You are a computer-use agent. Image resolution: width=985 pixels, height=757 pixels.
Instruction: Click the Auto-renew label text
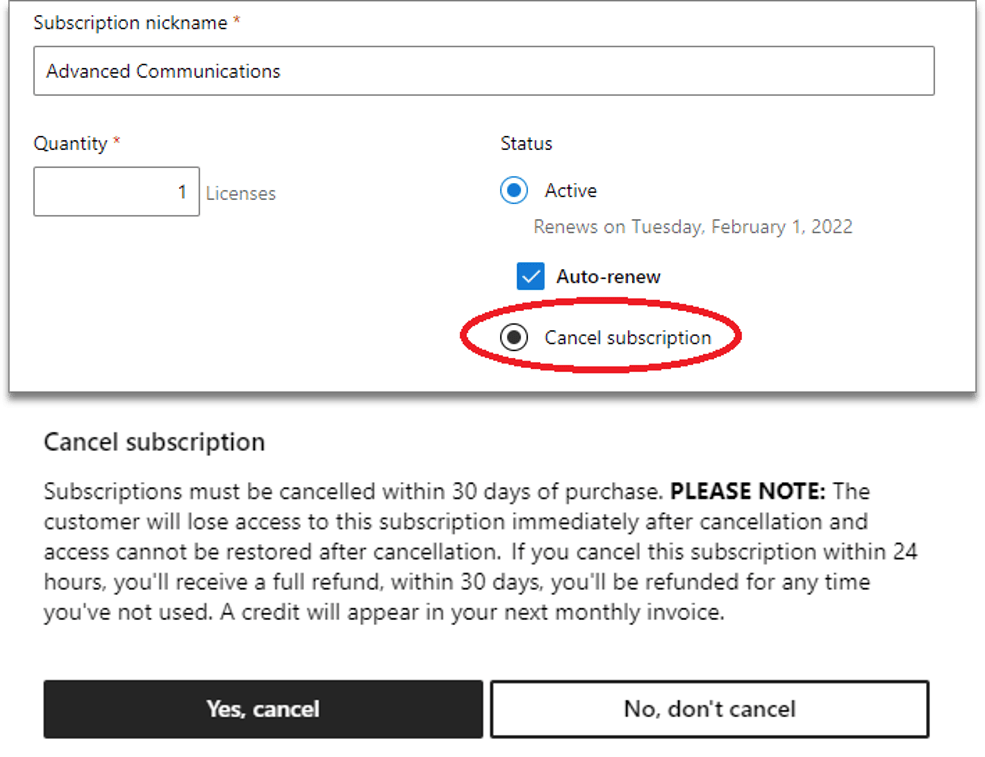click(608, 277)
